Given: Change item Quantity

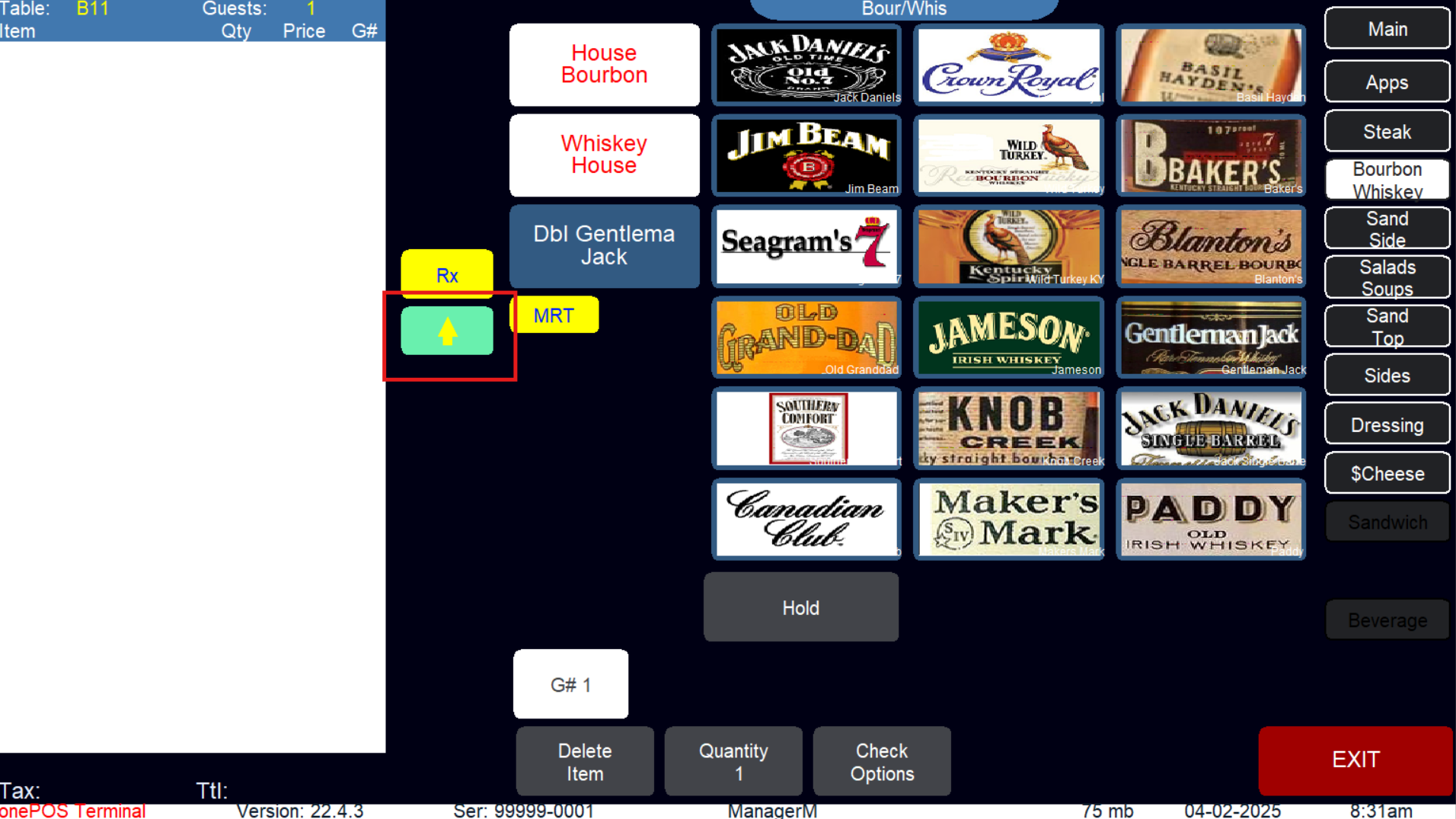Looking at the screenshot, I should (x=733, y=762).
